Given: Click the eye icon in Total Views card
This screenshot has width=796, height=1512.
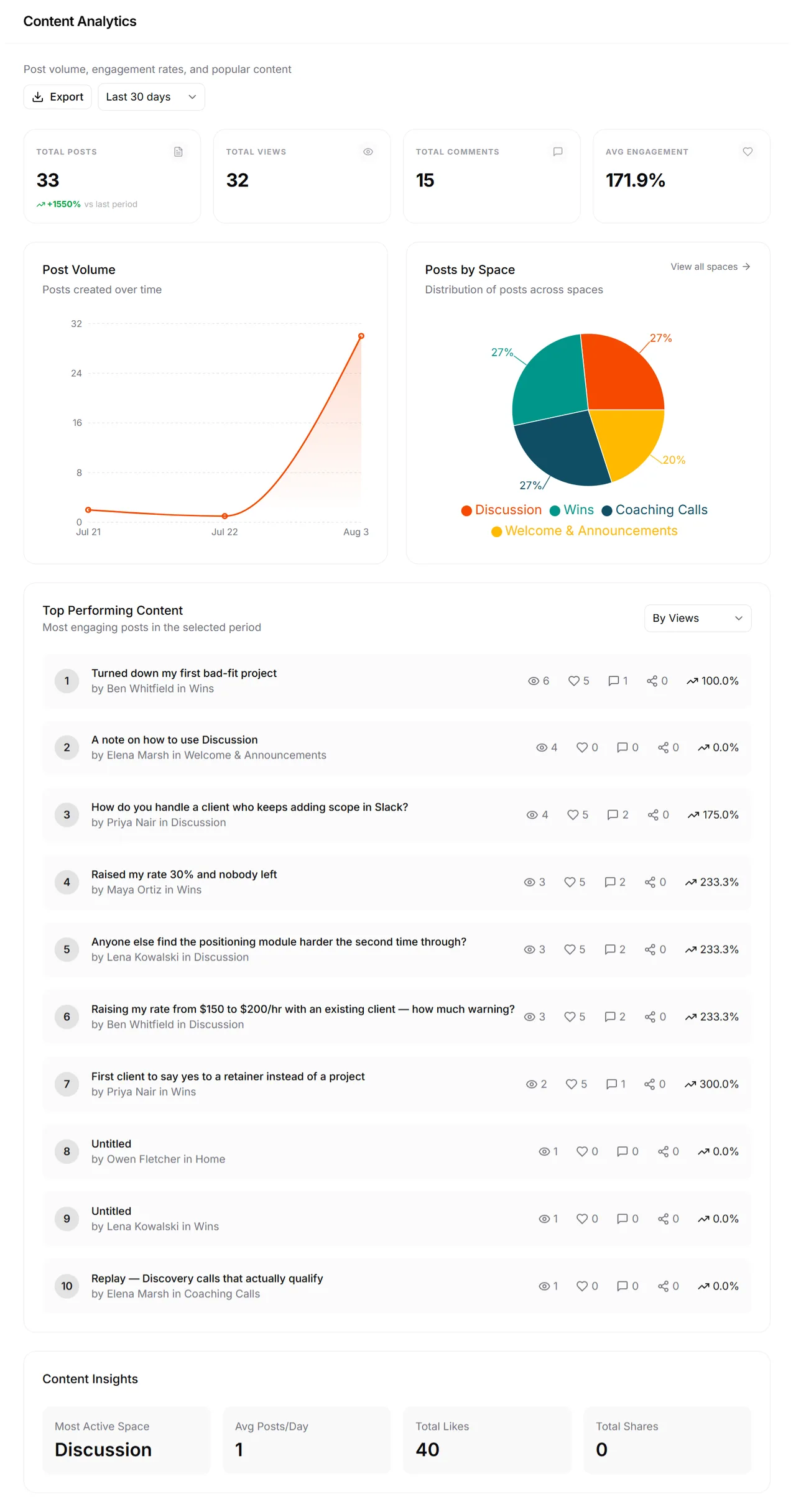Looking at the screenshot, I should 368,152.
